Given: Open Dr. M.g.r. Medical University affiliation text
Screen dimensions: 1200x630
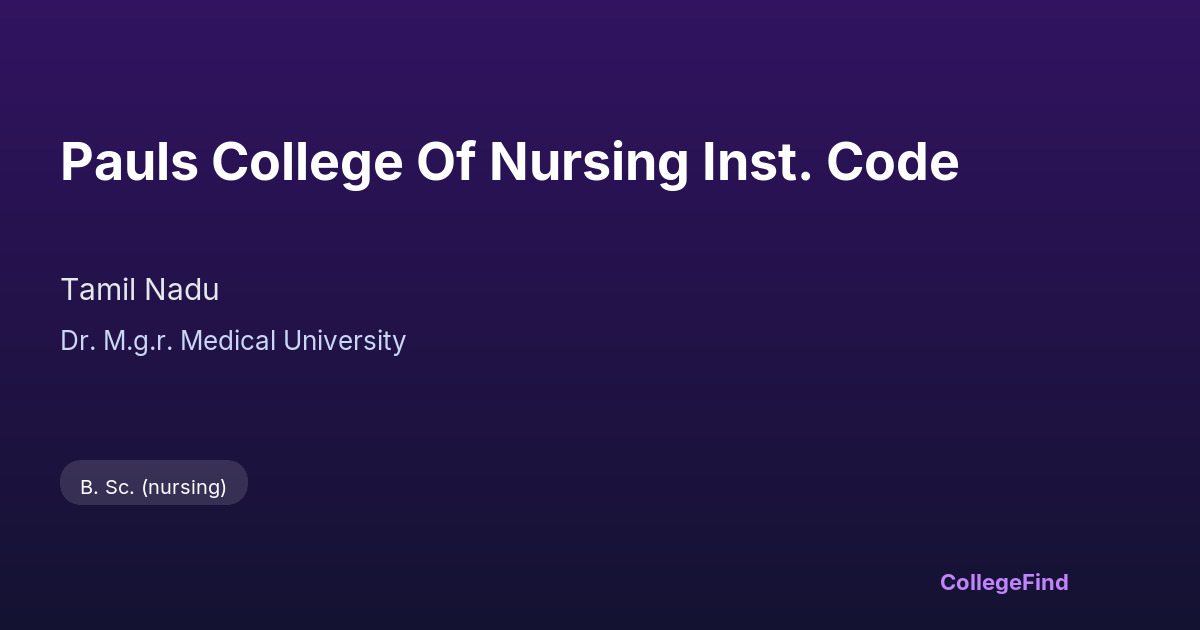Looking at the screenshot, I should [x=233, y=341].
